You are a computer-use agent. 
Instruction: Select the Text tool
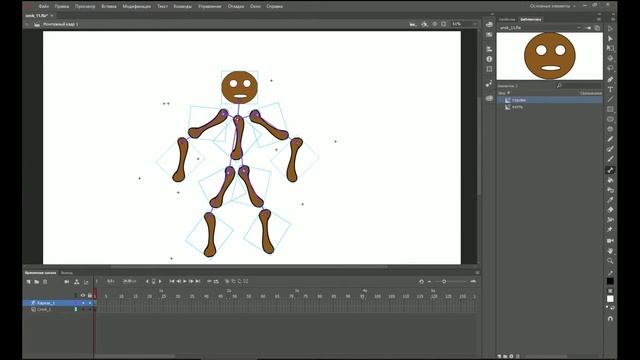(x=610, y=89)
